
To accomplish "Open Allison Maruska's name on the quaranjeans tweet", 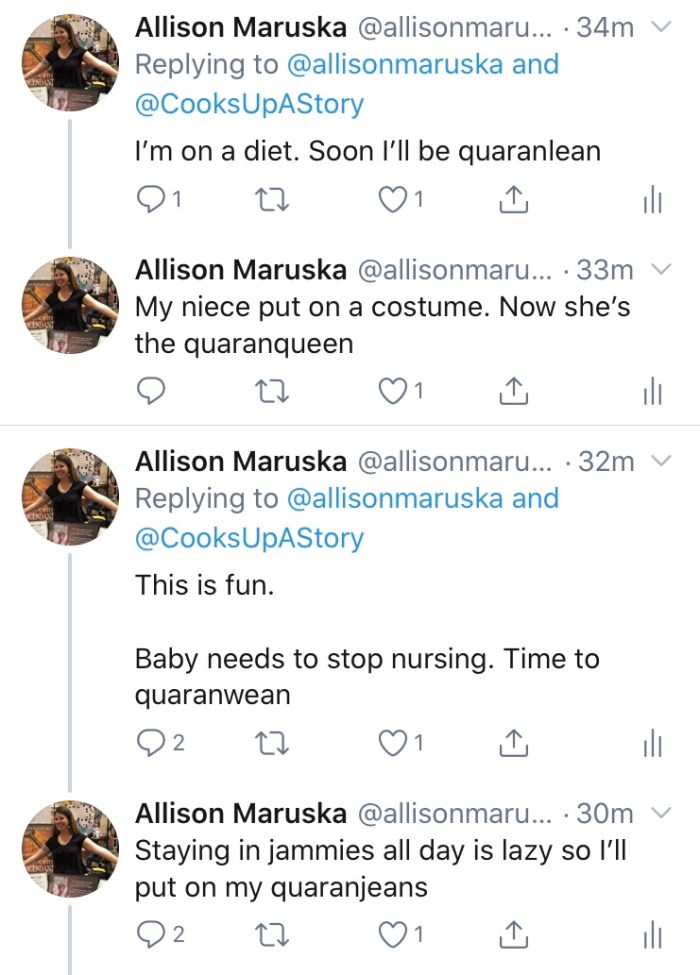I will [x=241, y=813].
